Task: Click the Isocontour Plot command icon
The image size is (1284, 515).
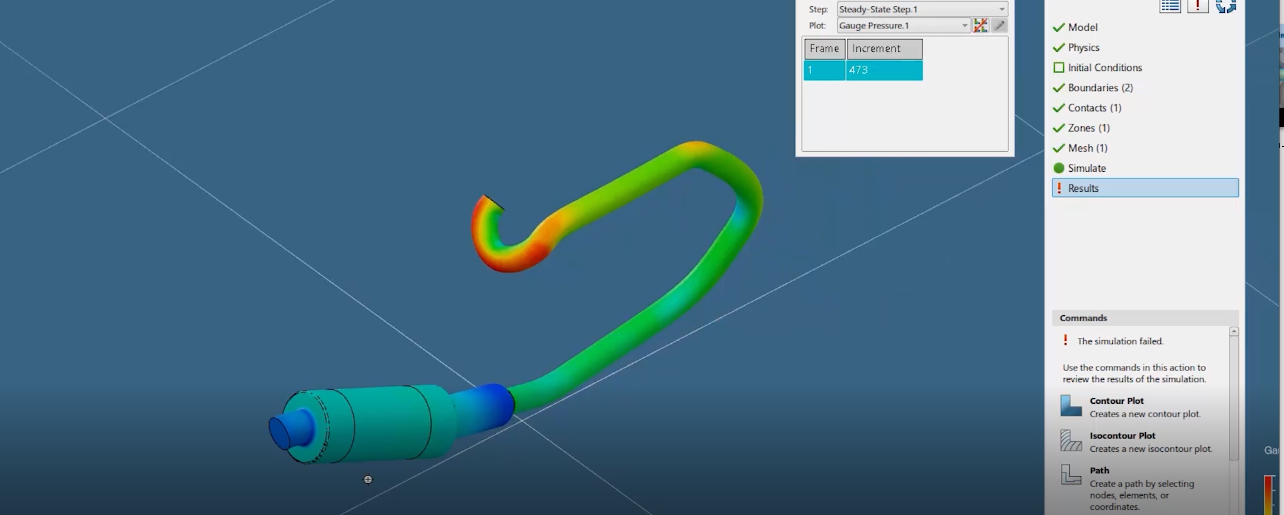Action: pyautogui.click(x=1071, y=440)
